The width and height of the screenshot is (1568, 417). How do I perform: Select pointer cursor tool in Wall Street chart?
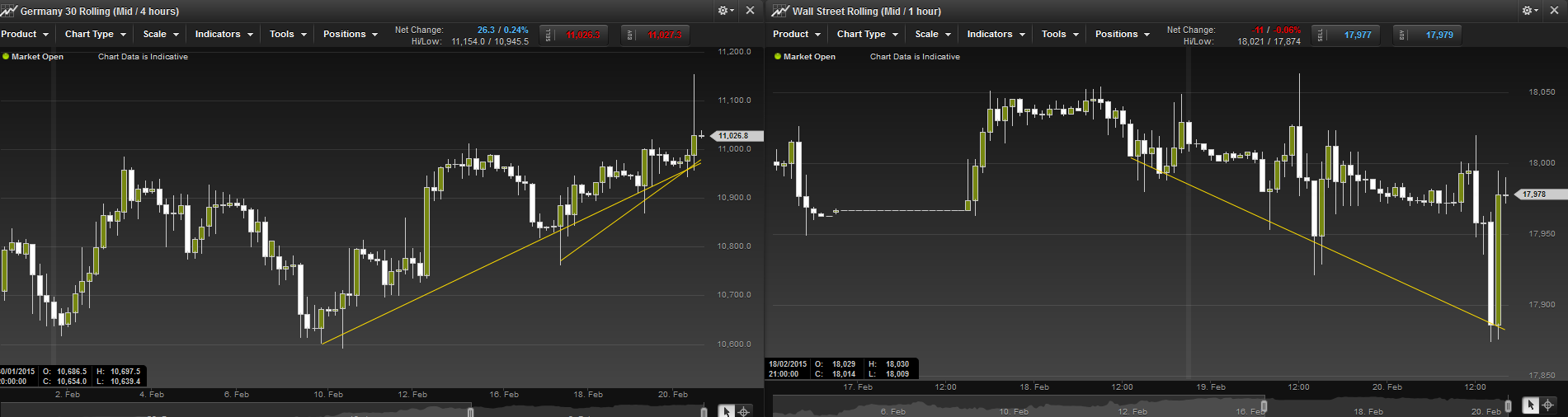(x=1531, y=405)
